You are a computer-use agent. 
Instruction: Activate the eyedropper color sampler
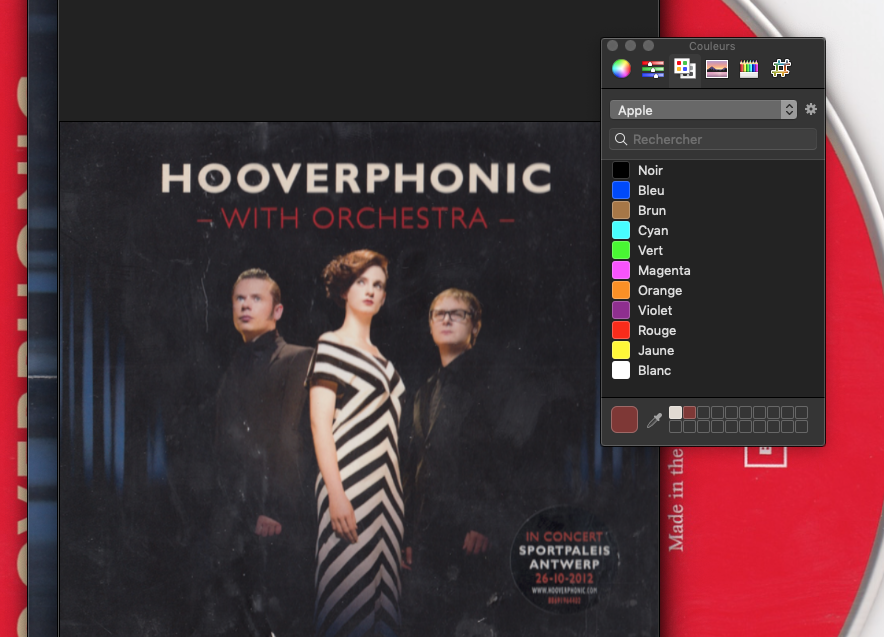tap(654, 420)
